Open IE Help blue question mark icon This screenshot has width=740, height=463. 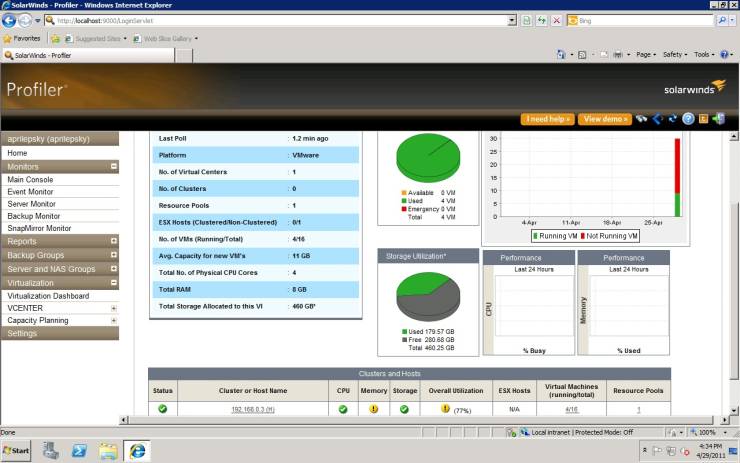coord(724,55)
